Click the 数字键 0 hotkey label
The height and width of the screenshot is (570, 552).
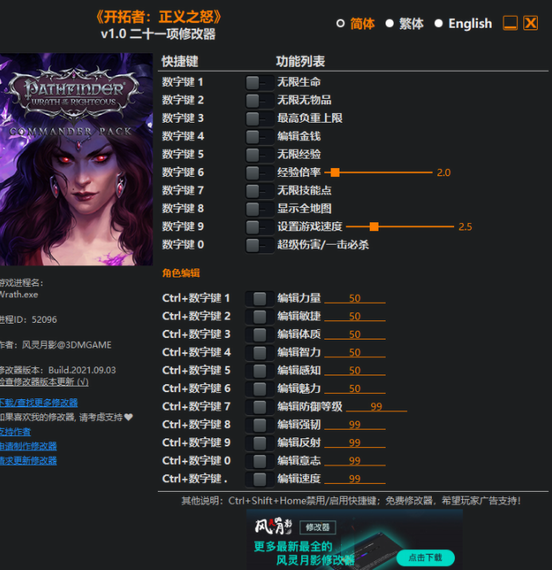coord(183,245)
